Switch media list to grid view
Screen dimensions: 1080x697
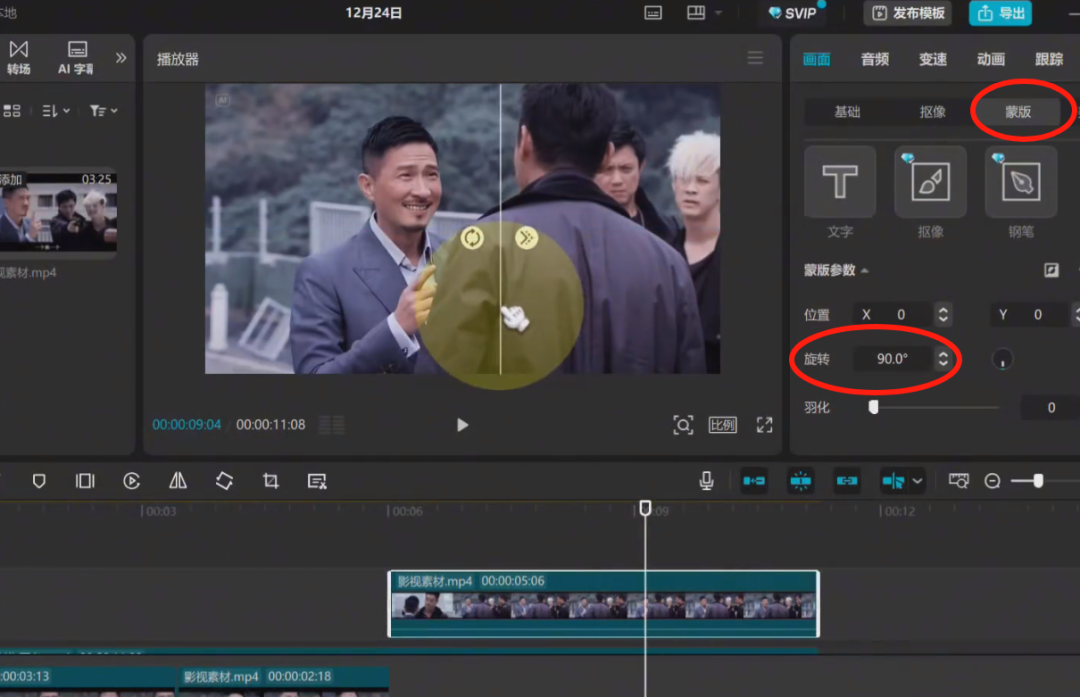(x=12, y=111)
